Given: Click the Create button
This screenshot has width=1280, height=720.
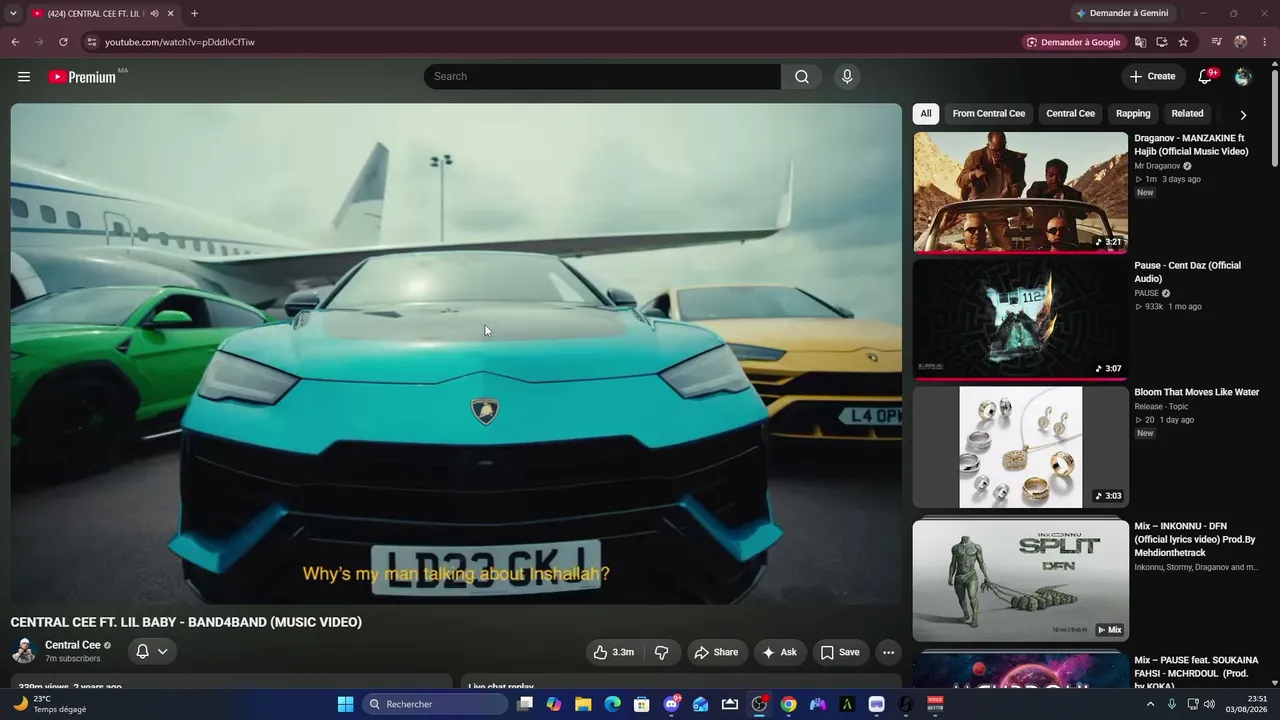Looking at the screenshot, I should point(1153,77).
